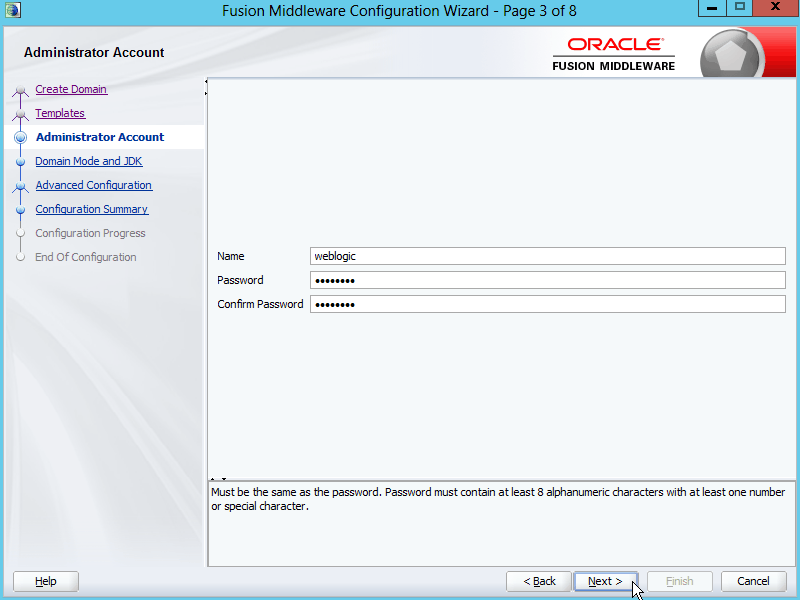Click the Advanced Configuration step node icon
Screen dimensions: 800x600
click(20, 186)
